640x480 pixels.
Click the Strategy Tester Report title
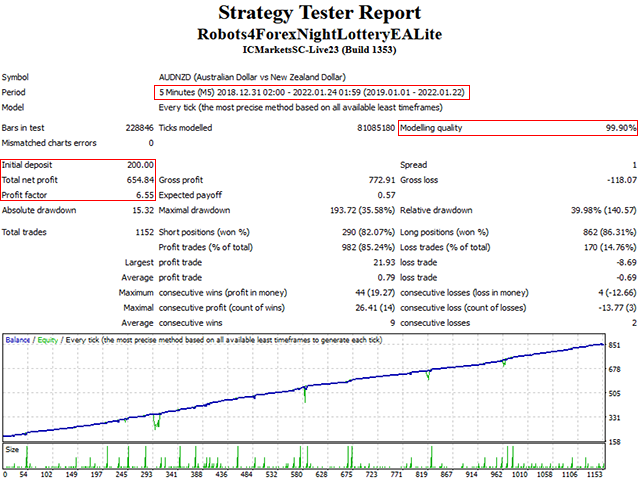click(x=319, y=14)
